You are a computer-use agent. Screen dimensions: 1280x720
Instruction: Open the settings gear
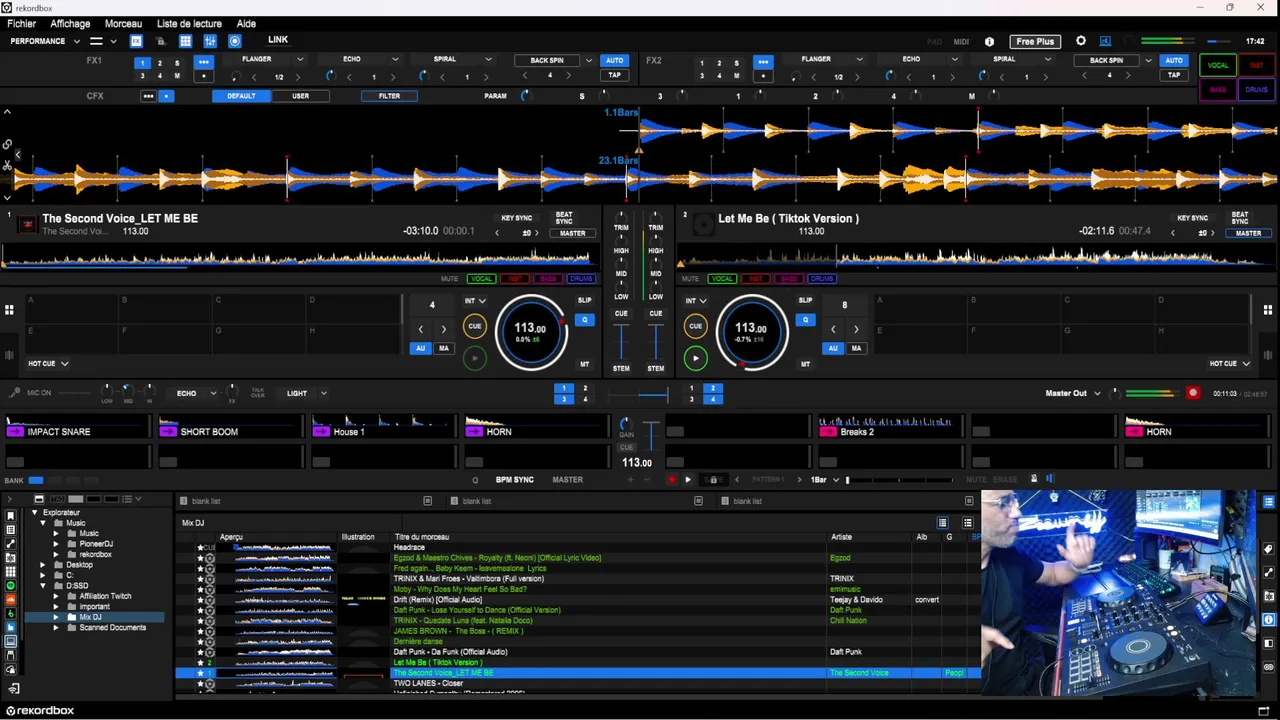tap(1080, 41)
